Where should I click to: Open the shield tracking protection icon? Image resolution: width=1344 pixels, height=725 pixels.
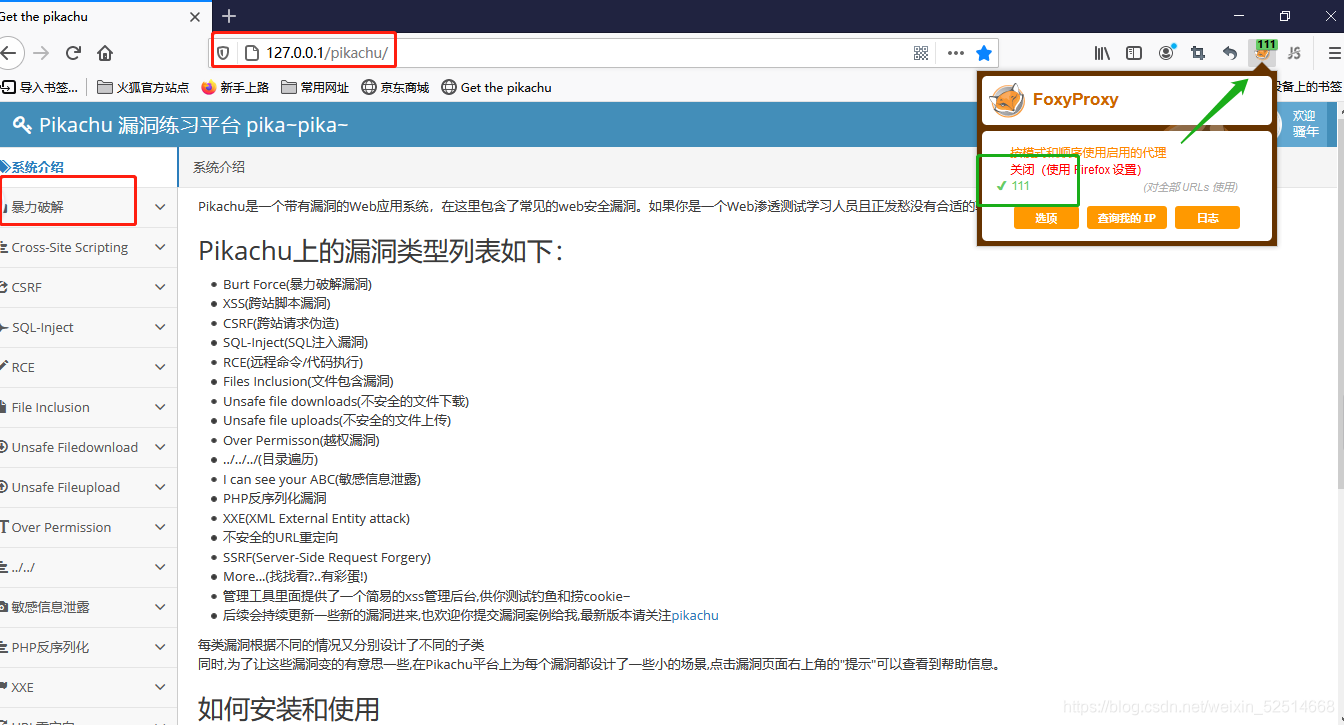pyautogui.click(x=224, y=53)
